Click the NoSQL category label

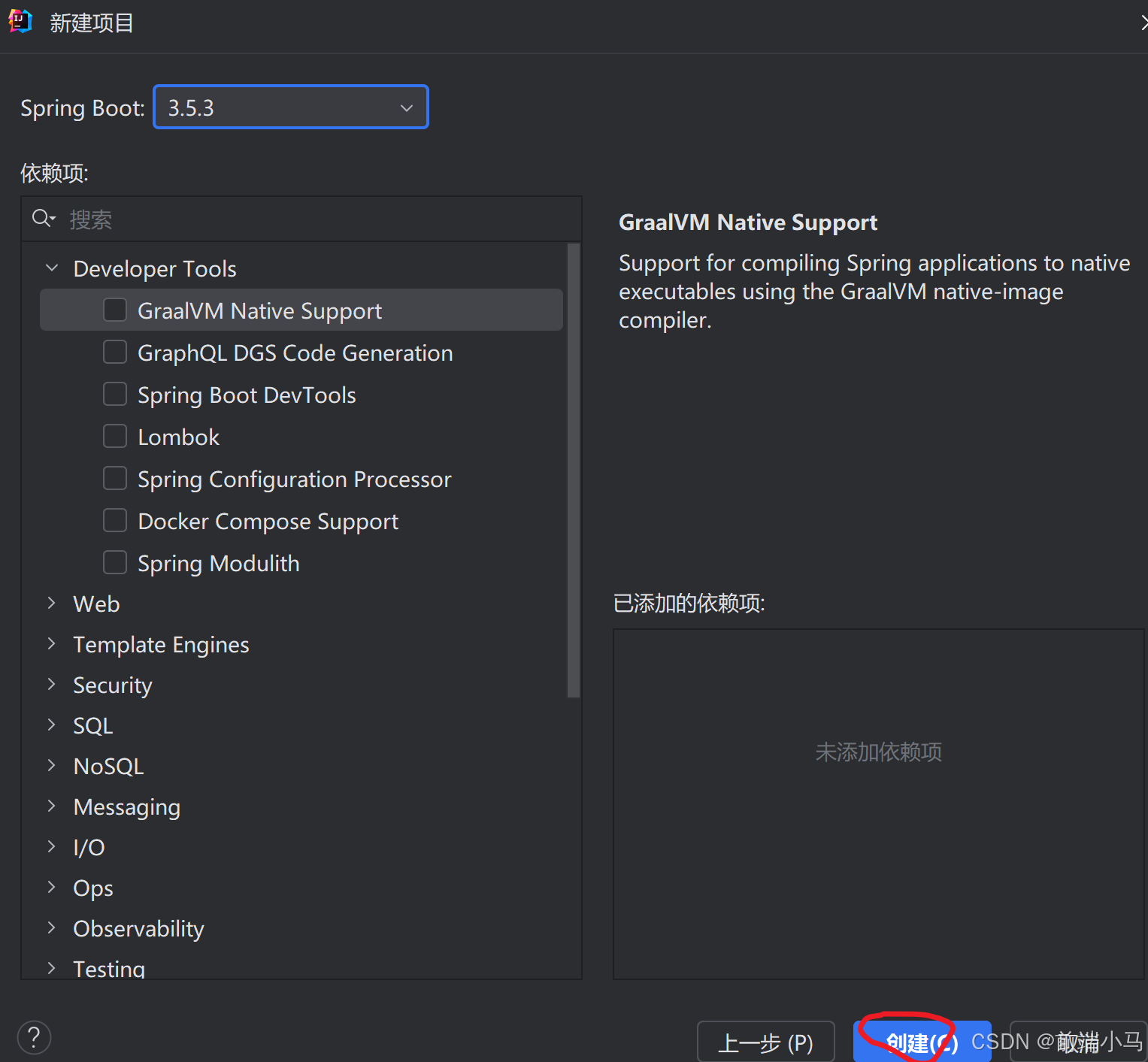[109, 766]
